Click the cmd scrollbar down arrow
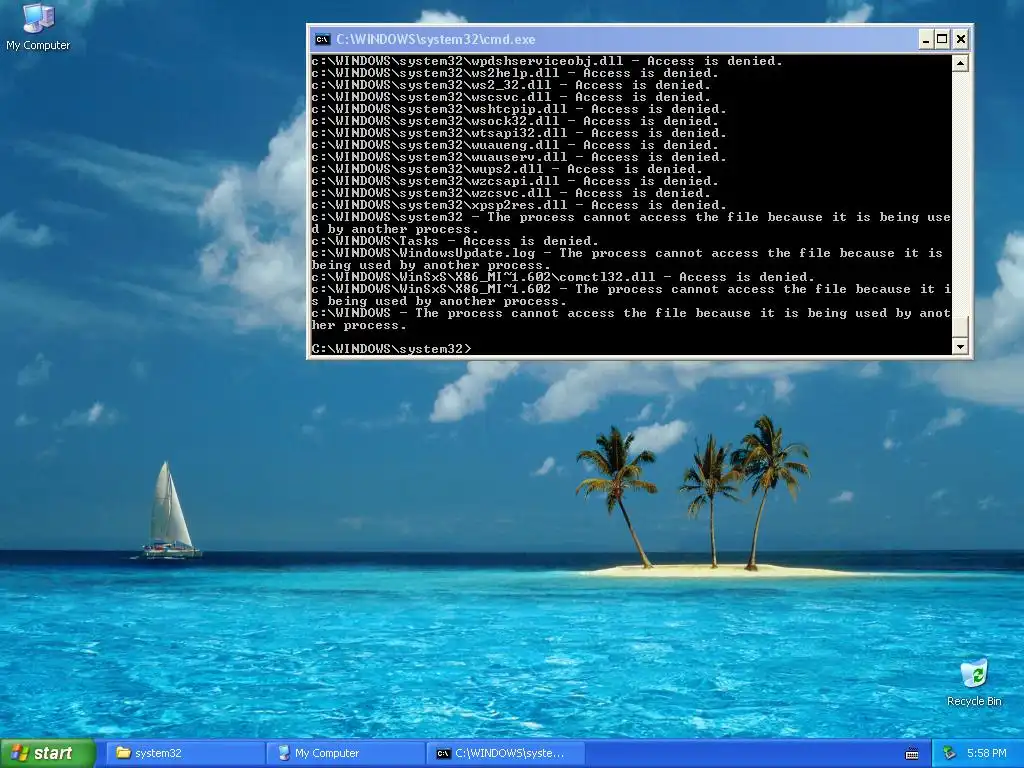The height and width of the screenshot is (768, 1024). [x=960, y=347]
